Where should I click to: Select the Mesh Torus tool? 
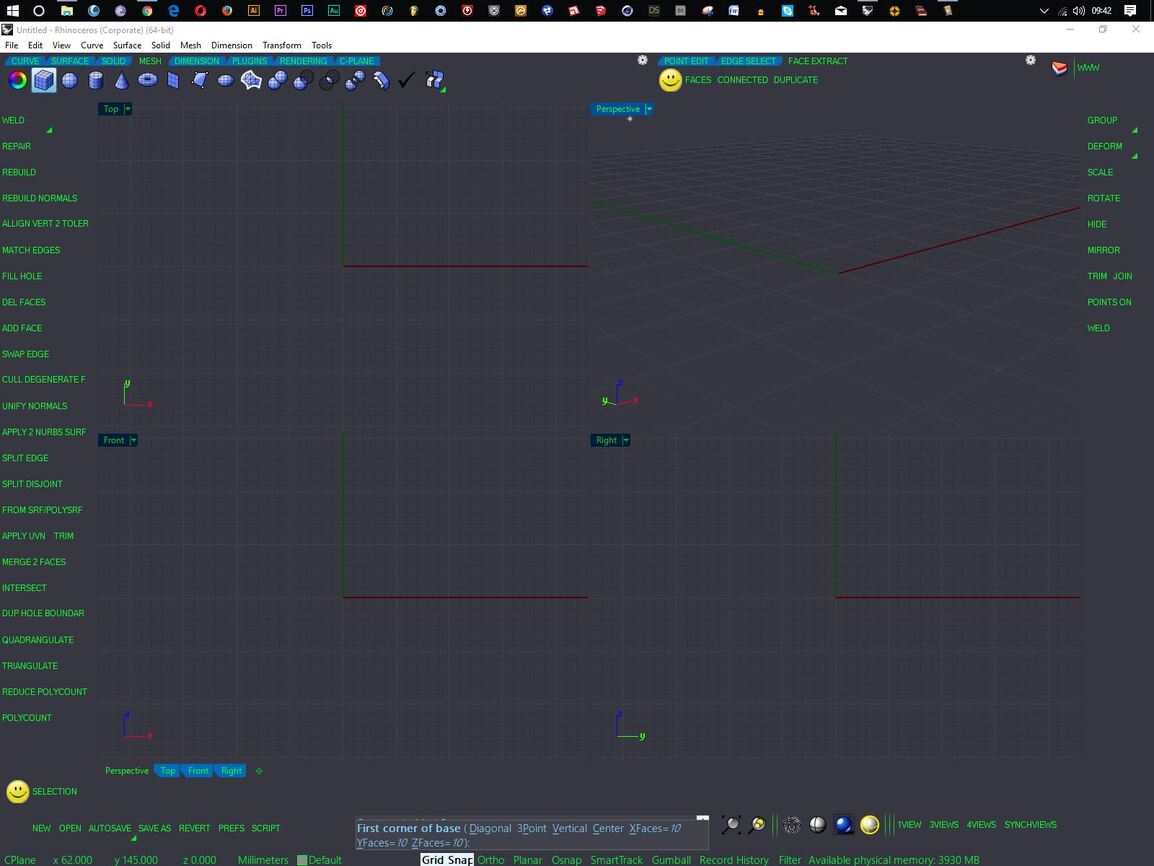pyautogui.click(x=148, y=79)
